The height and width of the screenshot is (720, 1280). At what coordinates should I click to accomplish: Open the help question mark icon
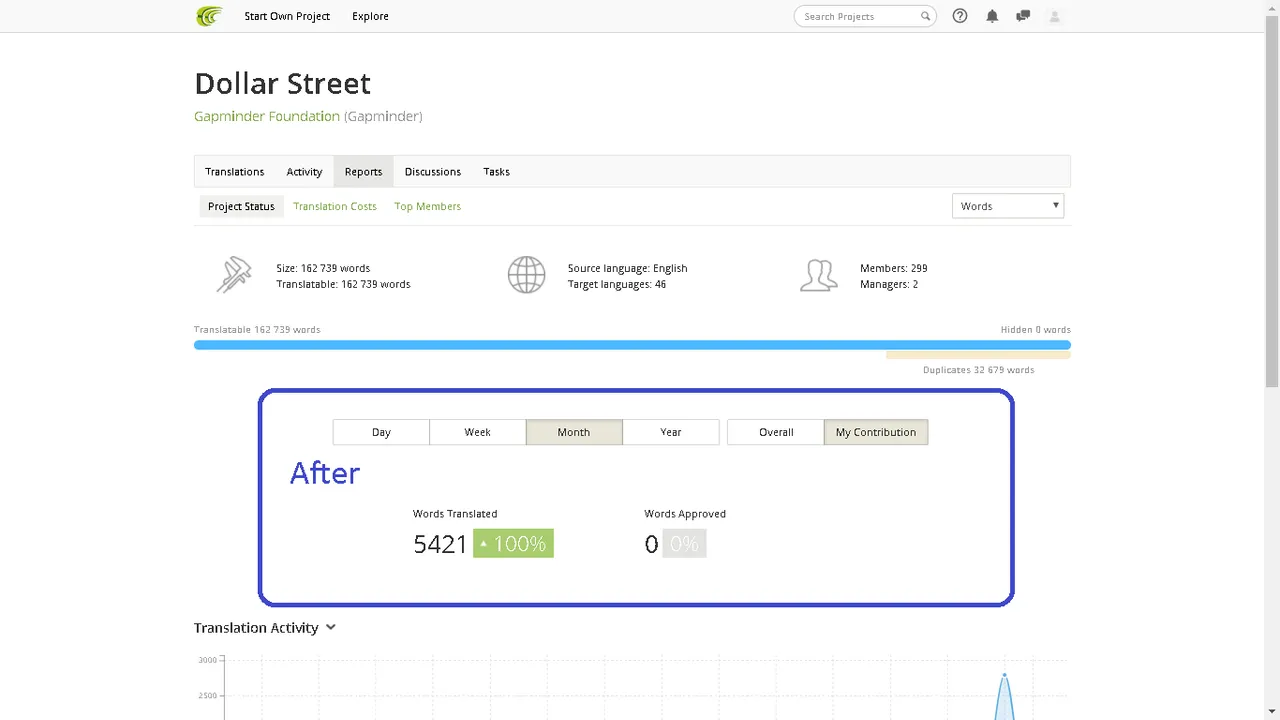[960, 16]
